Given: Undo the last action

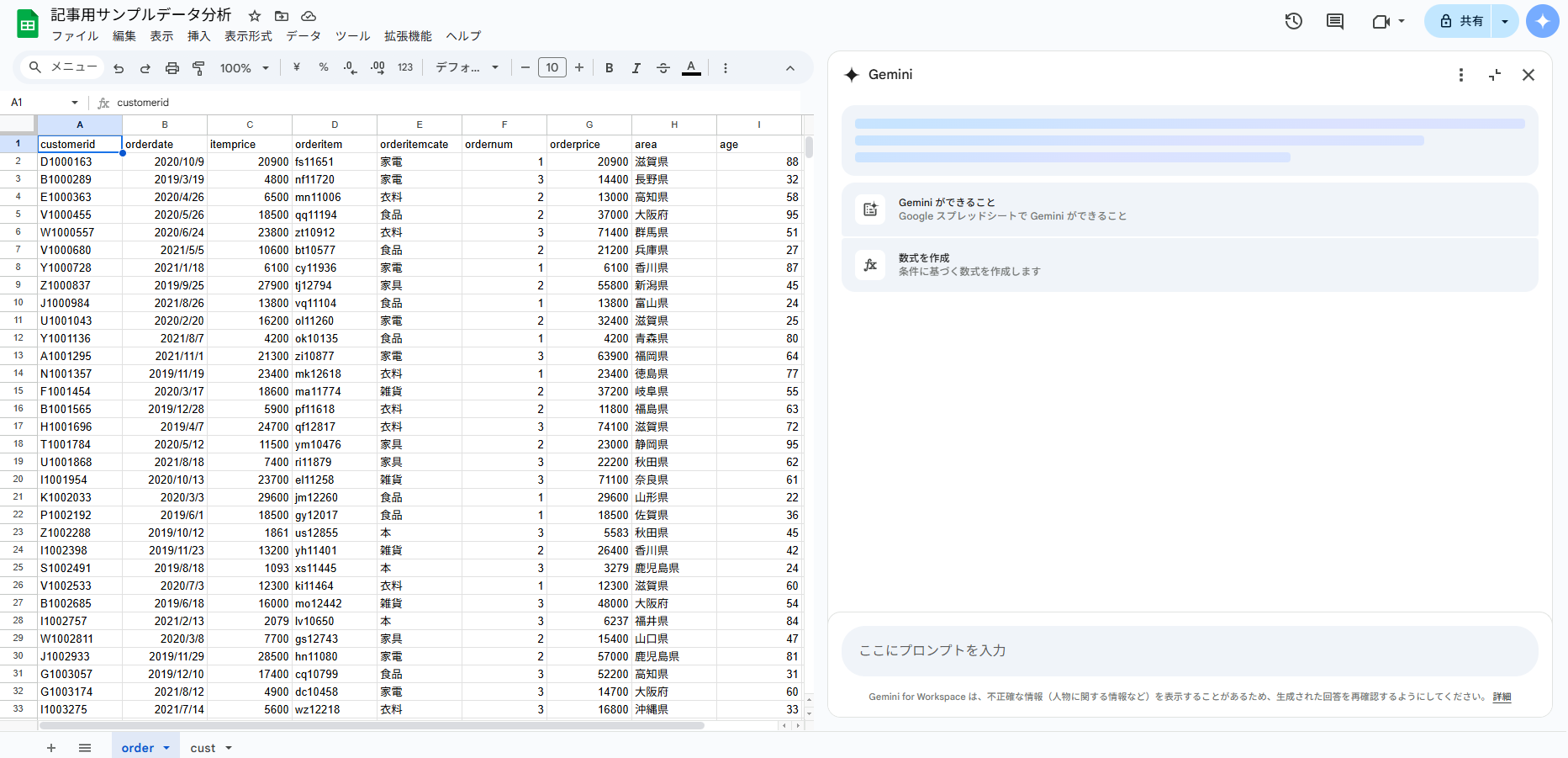Looking at the screenshot, I should click(119, 68).
